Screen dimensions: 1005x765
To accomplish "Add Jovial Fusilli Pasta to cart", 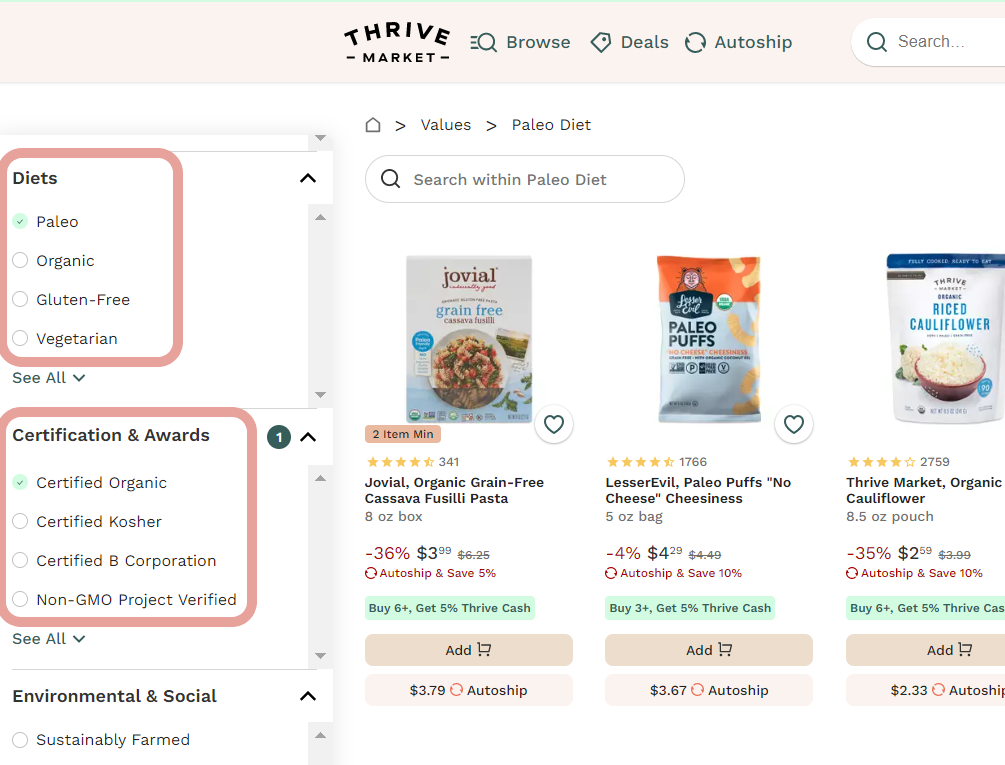I will [468, 650].
